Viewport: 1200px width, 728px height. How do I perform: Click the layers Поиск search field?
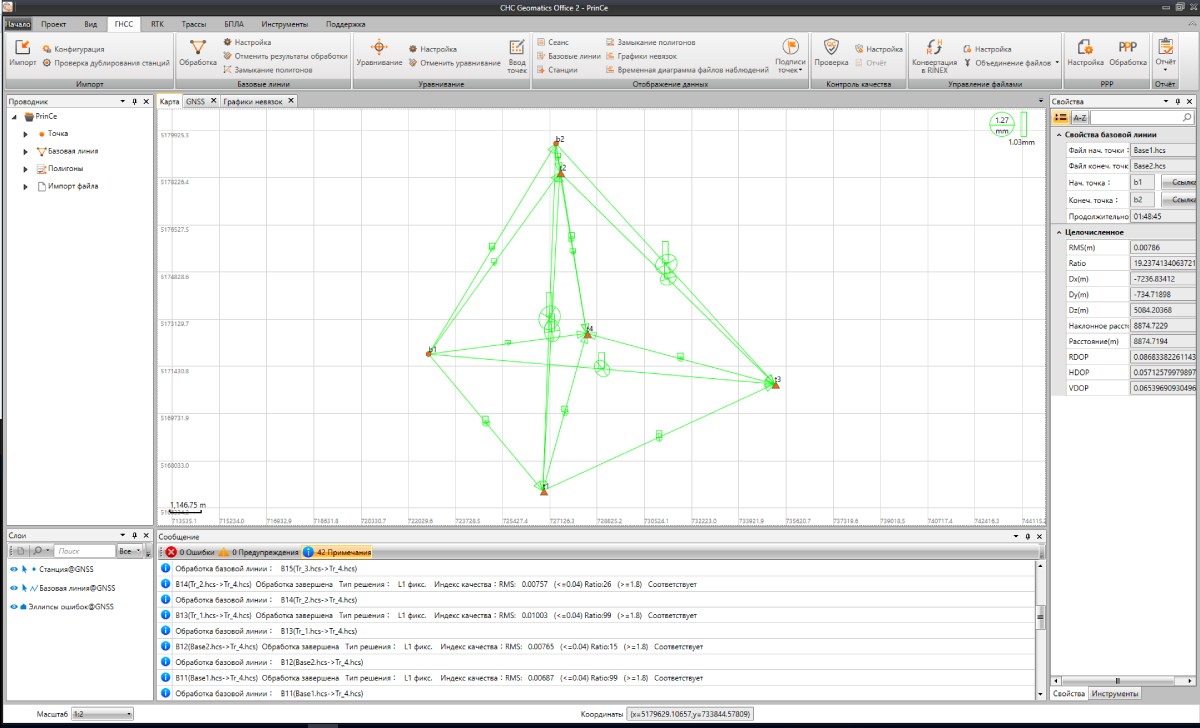82,551
